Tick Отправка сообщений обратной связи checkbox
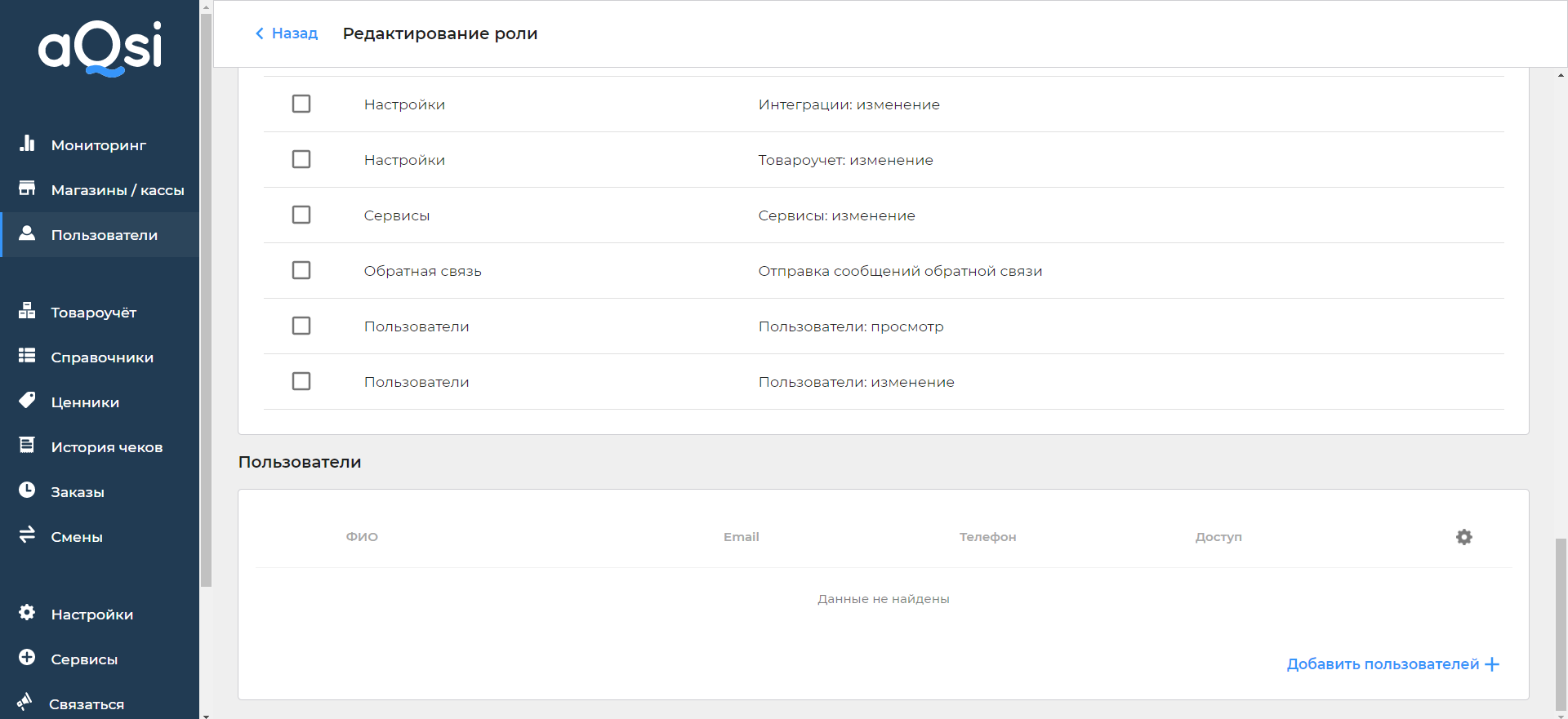 click(x=301, y=270)
